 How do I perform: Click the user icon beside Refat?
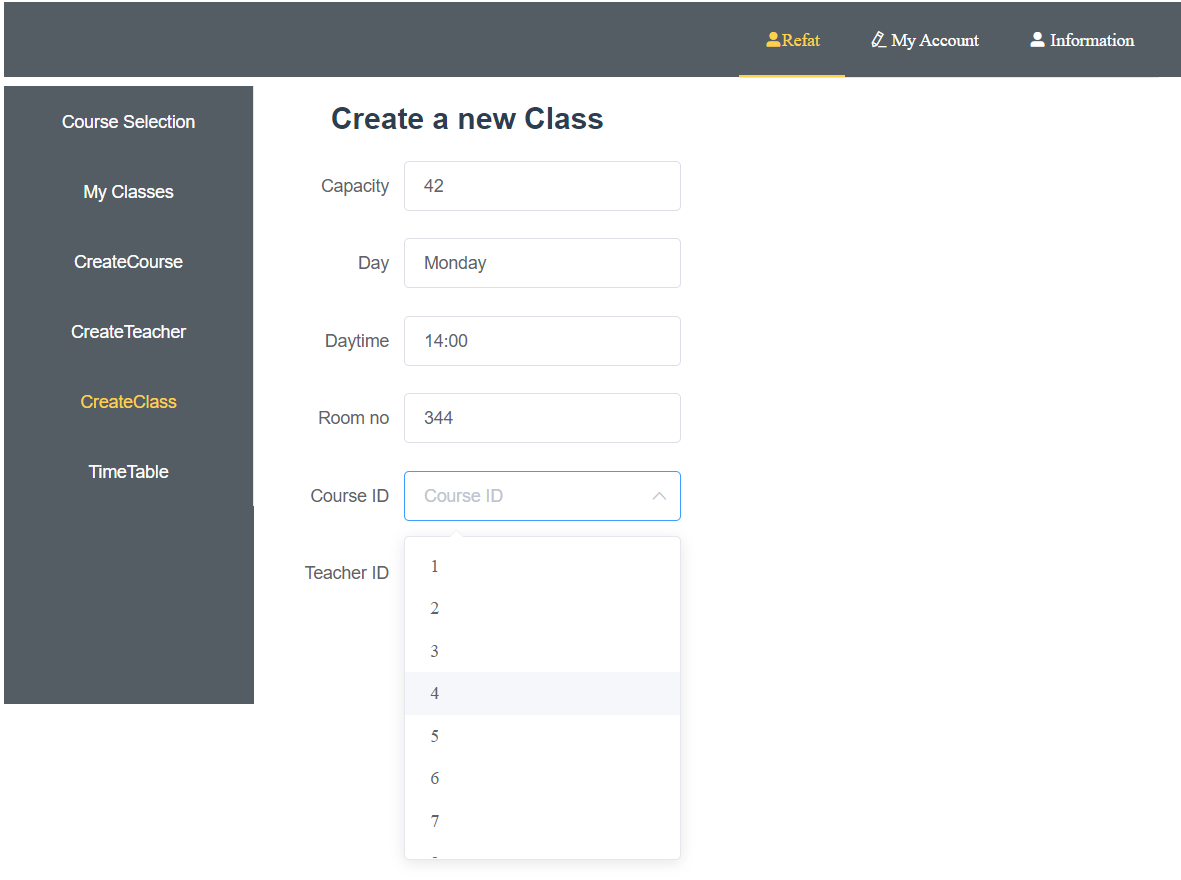click(x=771, y=39)
